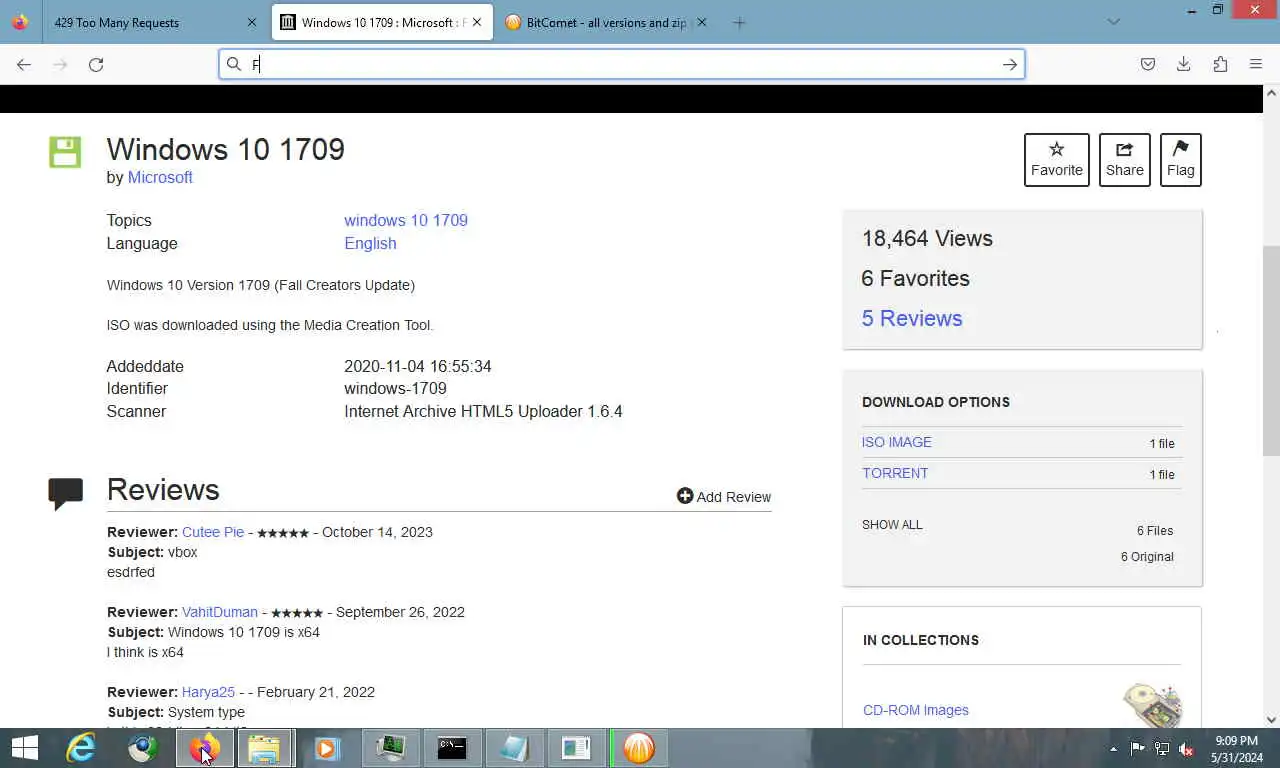
Task: Expand SHOW ALL download files
Action: (892, 525)
